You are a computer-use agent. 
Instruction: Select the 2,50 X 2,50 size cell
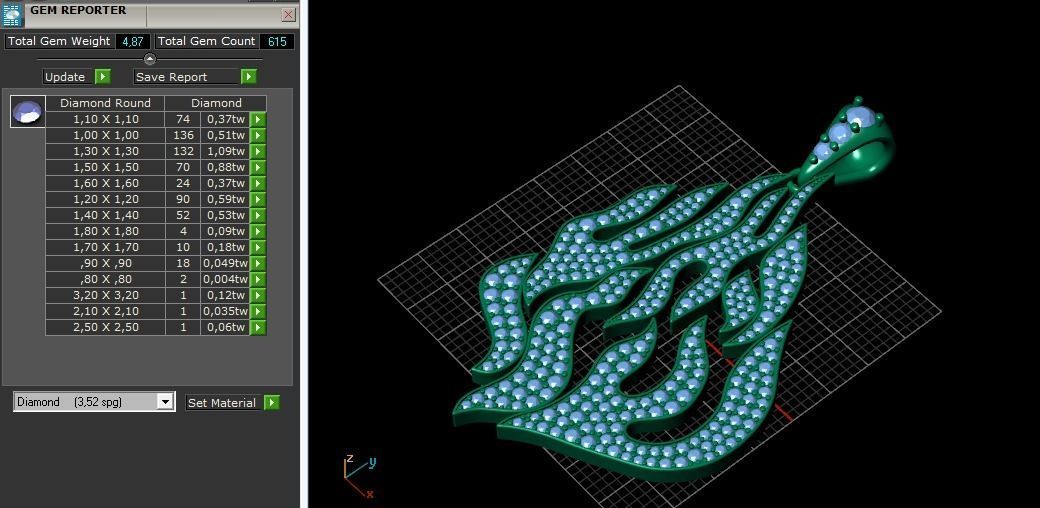[105, 327]
